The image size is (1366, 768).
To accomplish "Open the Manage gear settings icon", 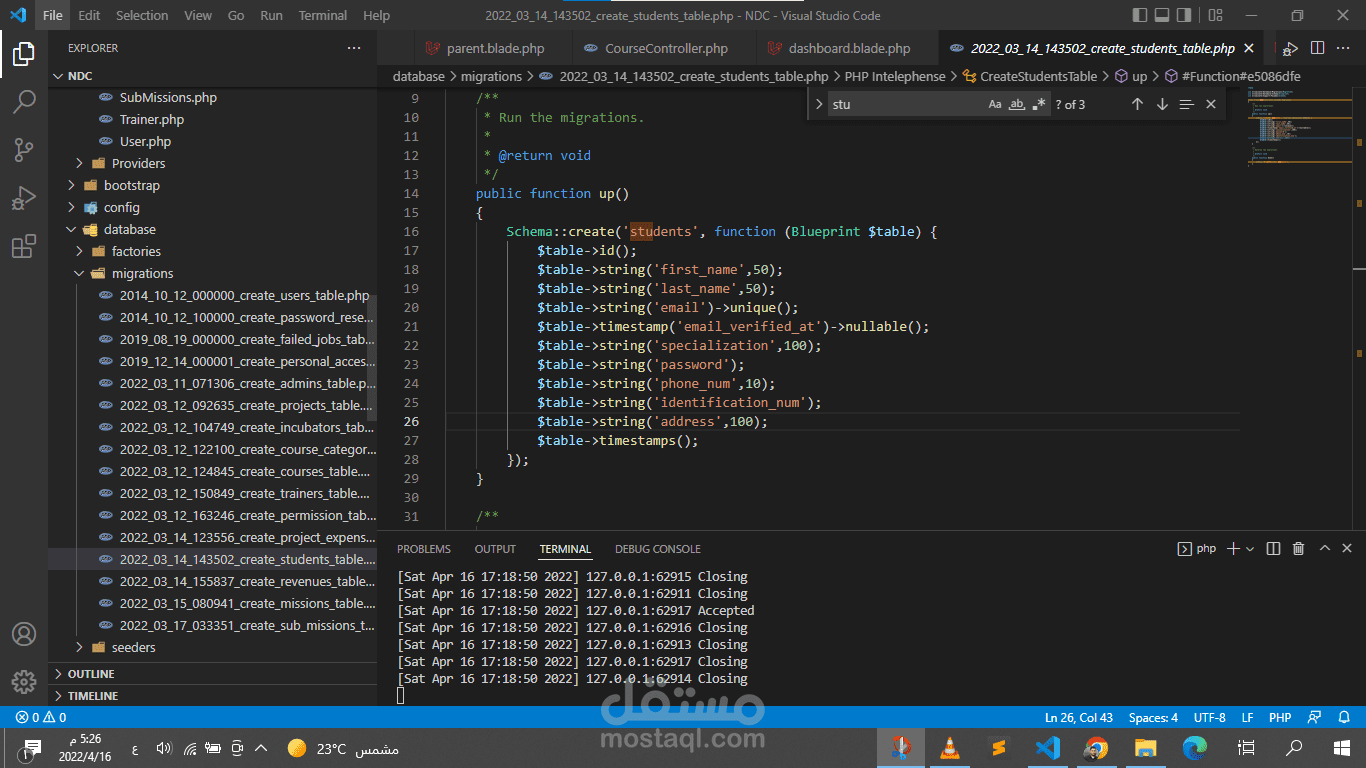I will [x=24, y=682].
